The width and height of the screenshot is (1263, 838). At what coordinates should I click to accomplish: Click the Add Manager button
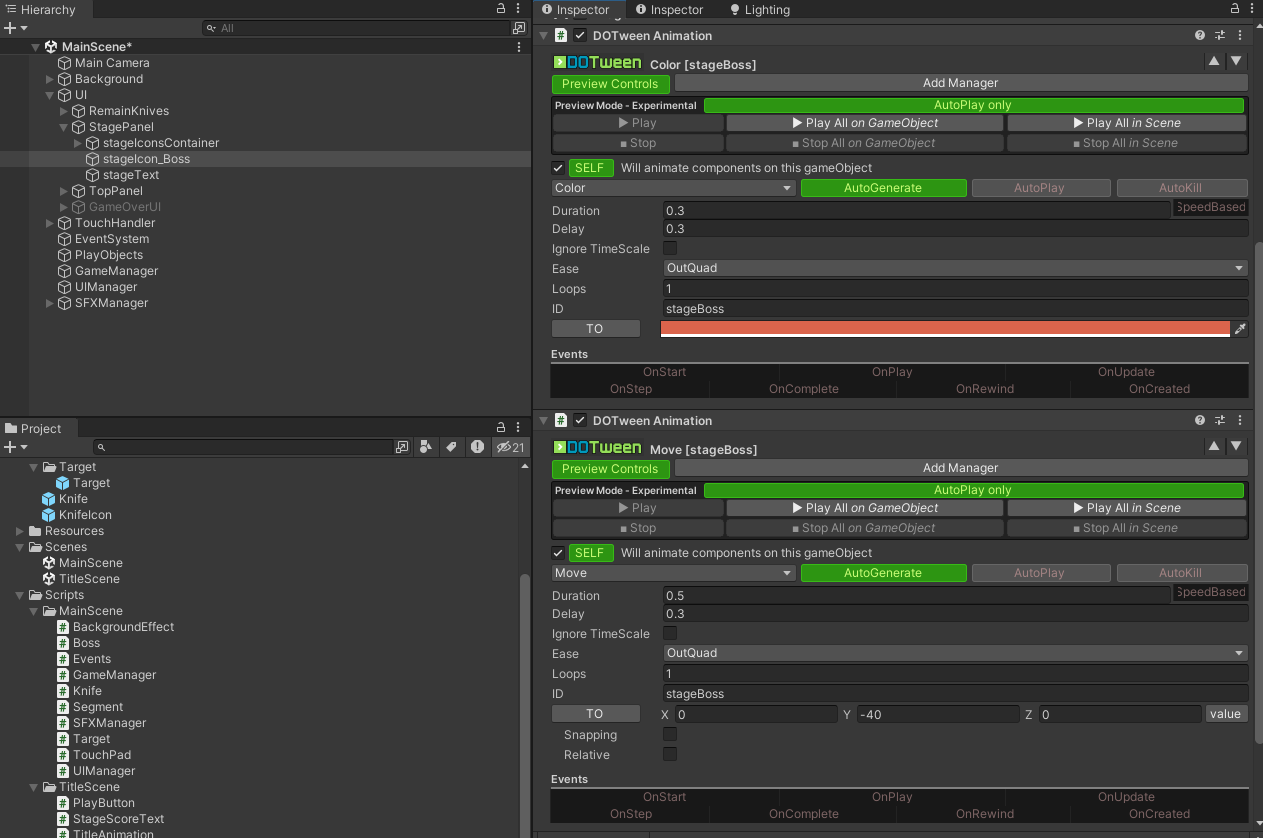pyautogui.click(x=960, y=82)
